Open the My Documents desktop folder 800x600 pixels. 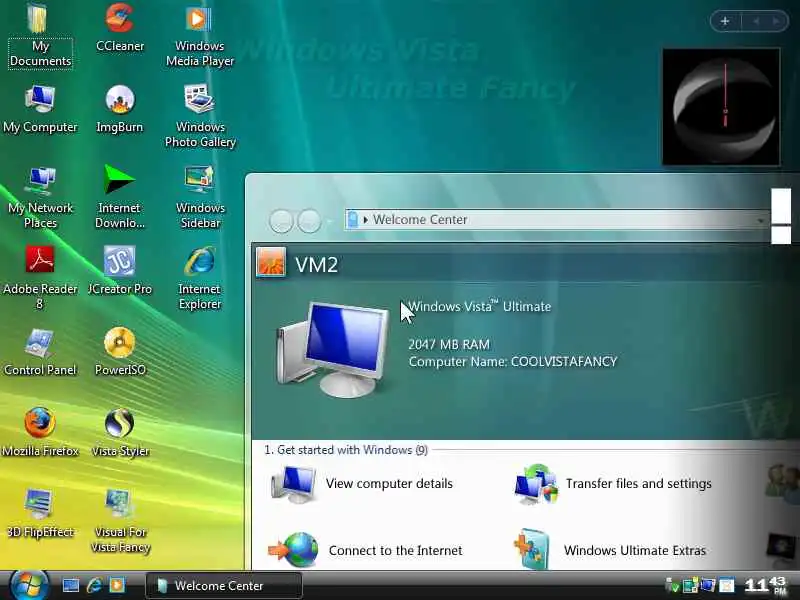coord(40,36)
